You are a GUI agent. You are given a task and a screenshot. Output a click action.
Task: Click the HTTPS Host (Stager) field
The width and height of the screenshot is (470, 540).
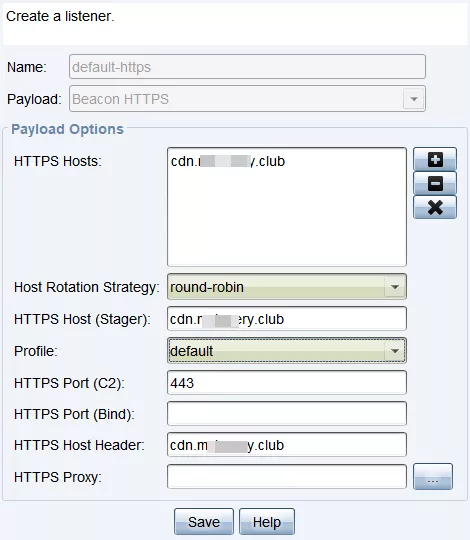287,319
